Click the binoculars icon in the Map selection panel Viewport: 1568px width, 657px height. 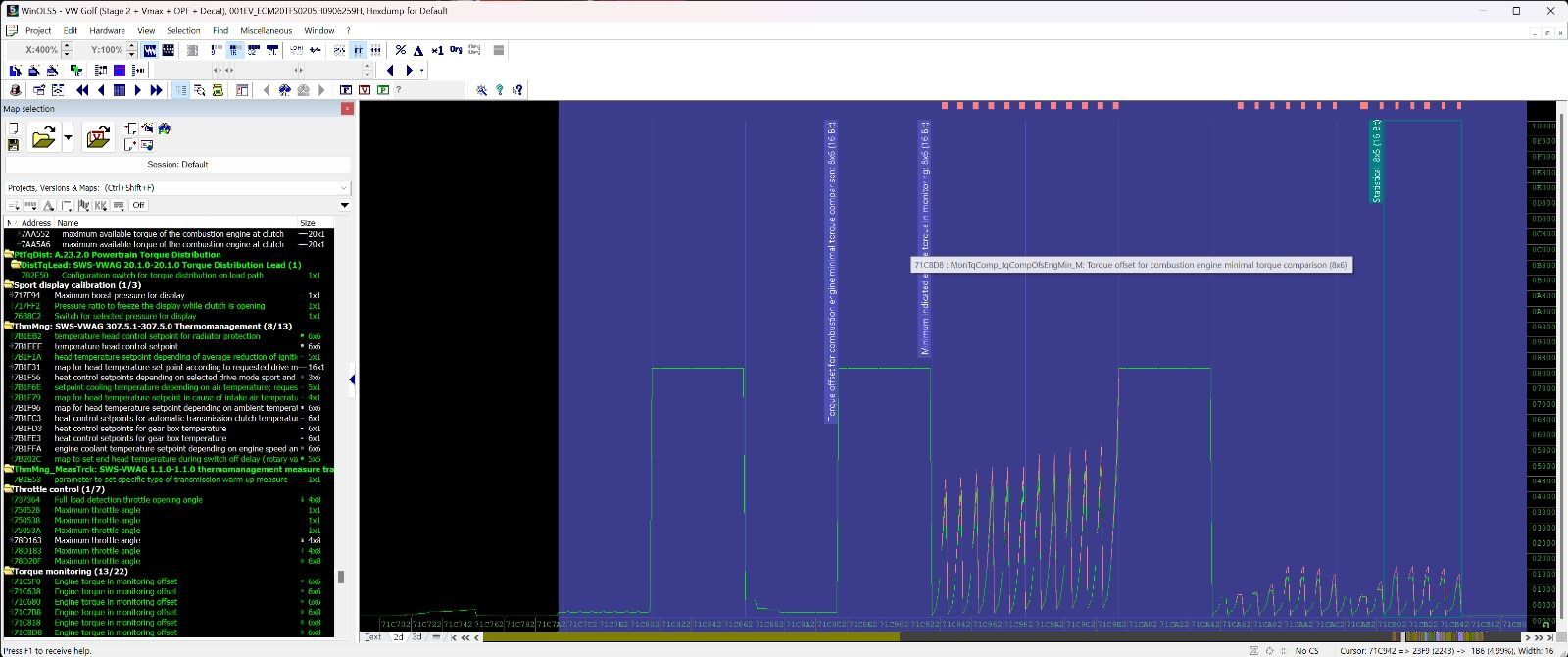tap(165, 128)
